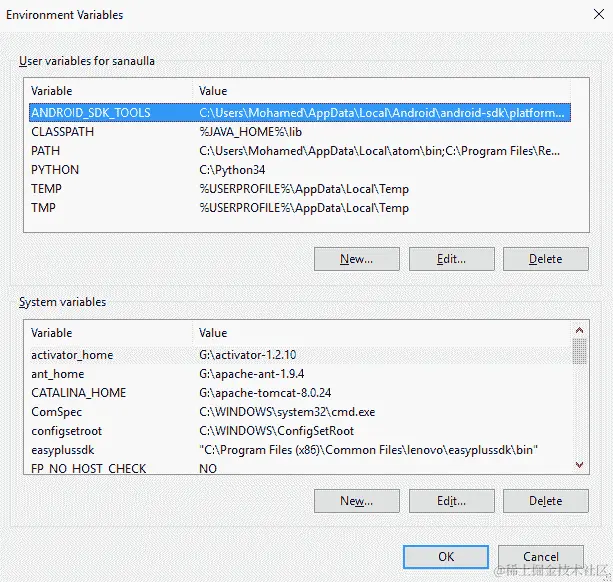Click the system variables scrollbar up arrow
The image size is (613, 582).
click(x=579, y=330)
